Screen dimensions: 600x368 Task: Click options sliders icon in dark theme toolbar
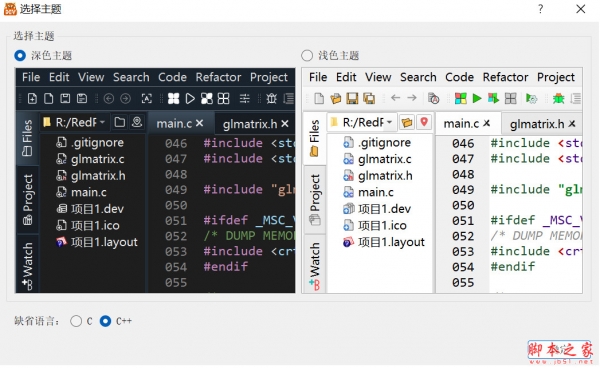point(245,99)
